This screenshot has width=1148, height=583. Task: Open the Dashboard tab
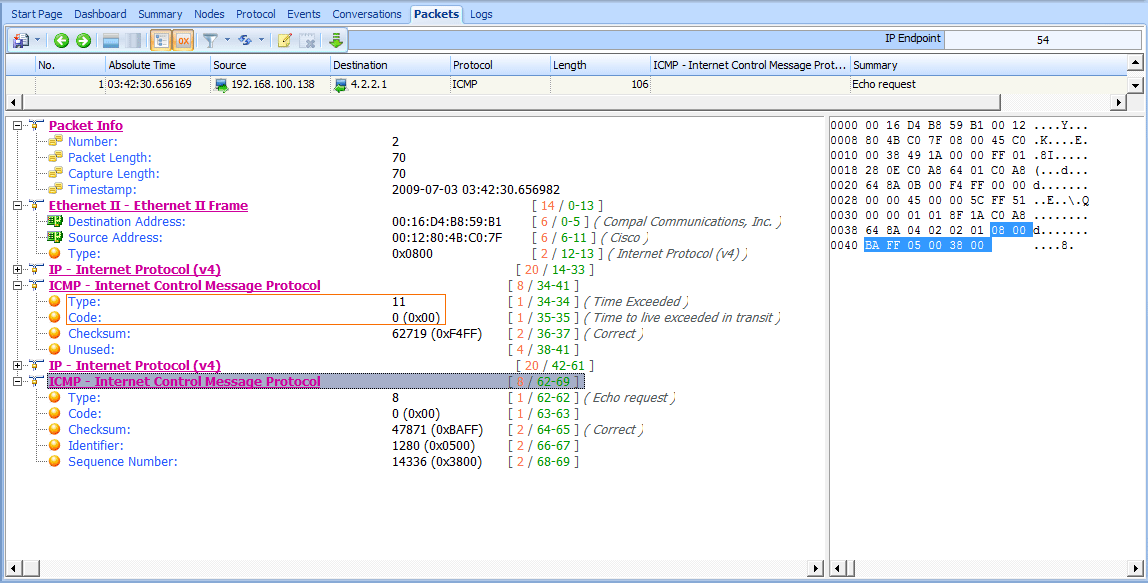pos(100,14)
